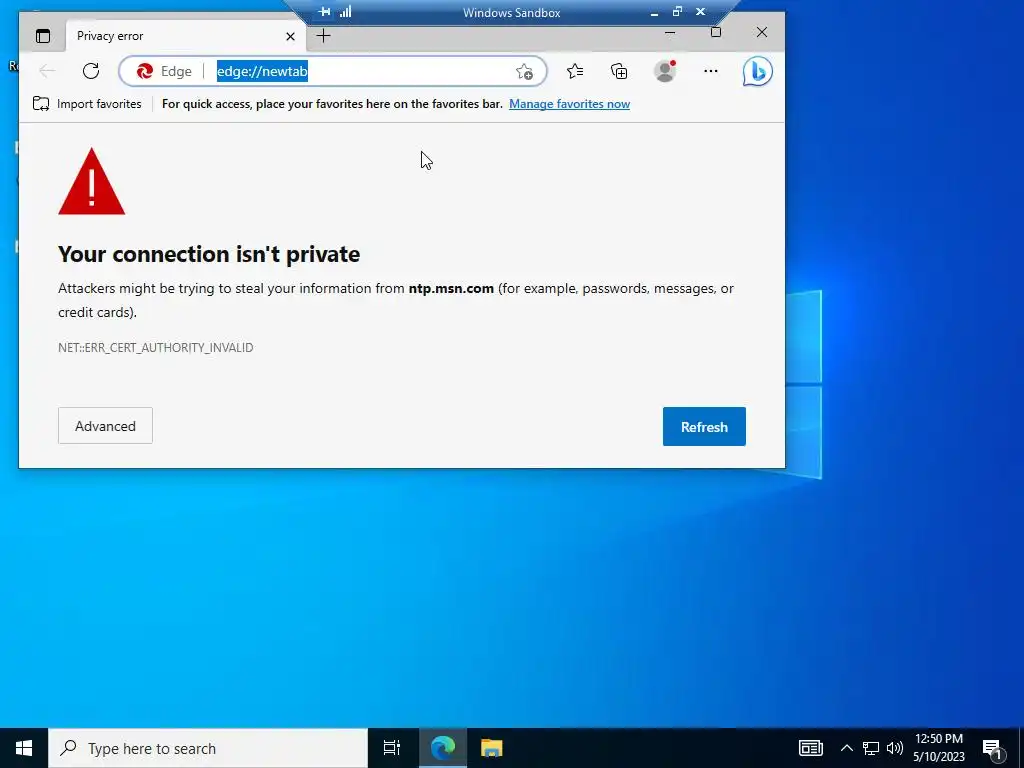1024x768 pixels.
Task: Open Settings and more ellipsis menu
Action: tap(711, 71)
